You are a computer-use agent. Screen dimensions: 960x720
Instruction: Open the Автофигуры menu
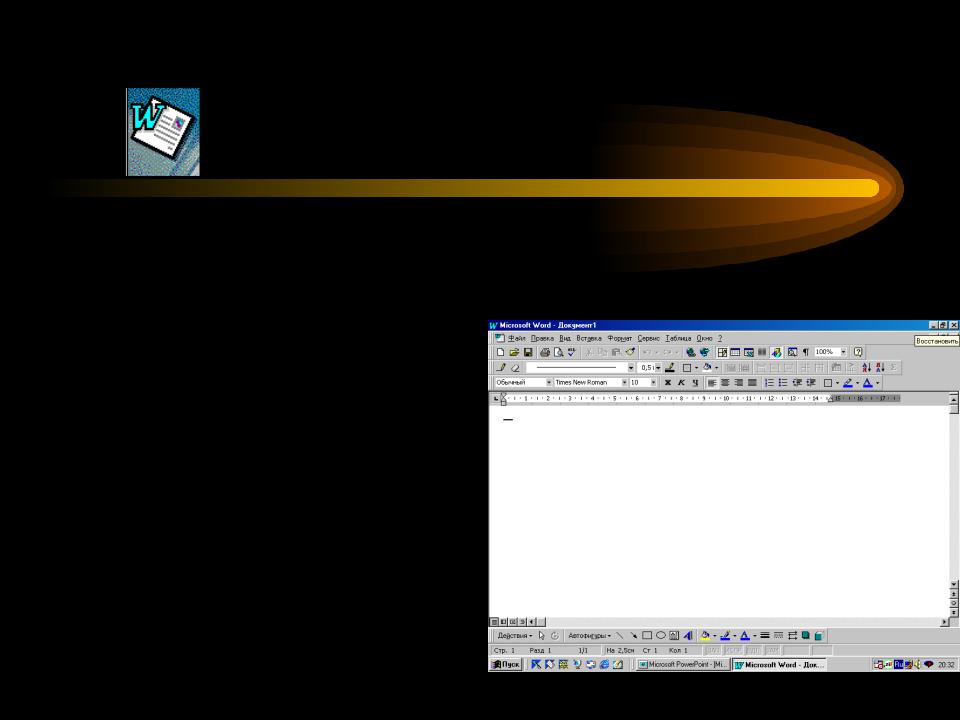click(589, 636)
